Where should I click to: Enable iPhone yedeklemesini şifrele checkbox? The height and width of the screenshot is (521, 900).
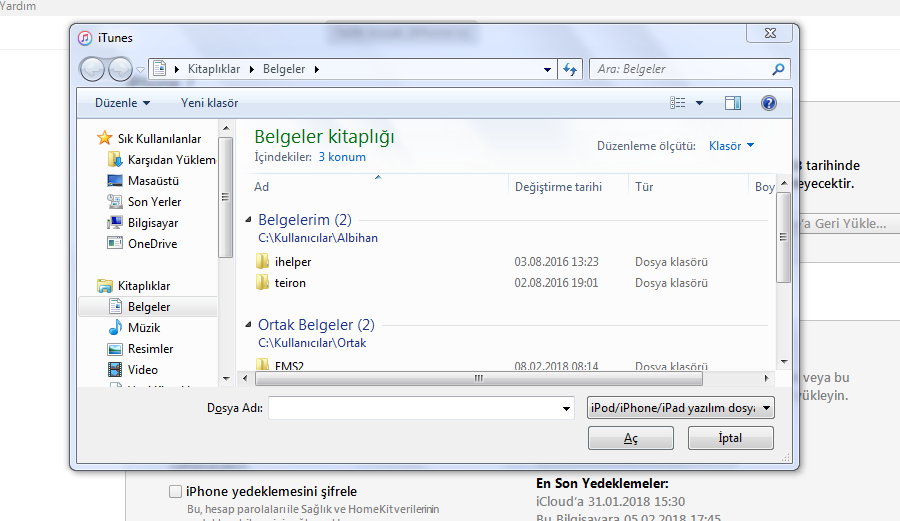coord(176,492)
